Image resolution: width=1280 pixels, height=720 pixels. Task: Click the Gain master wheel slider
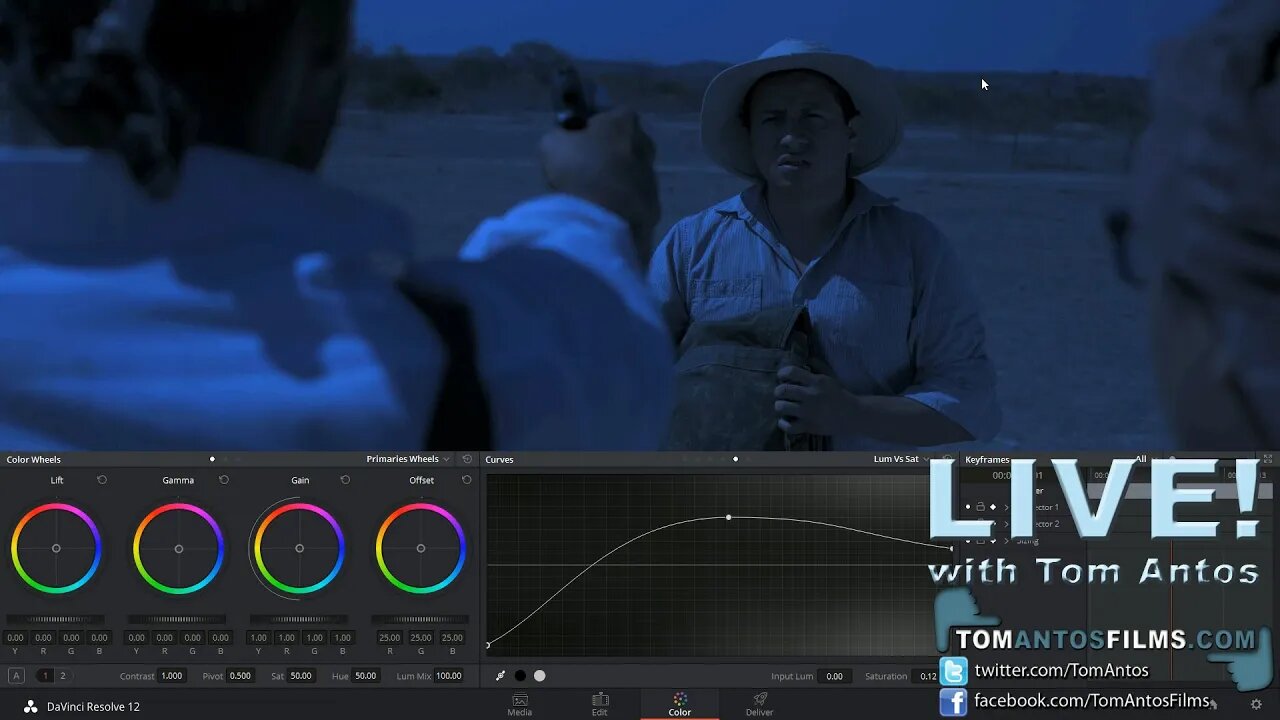299,619
